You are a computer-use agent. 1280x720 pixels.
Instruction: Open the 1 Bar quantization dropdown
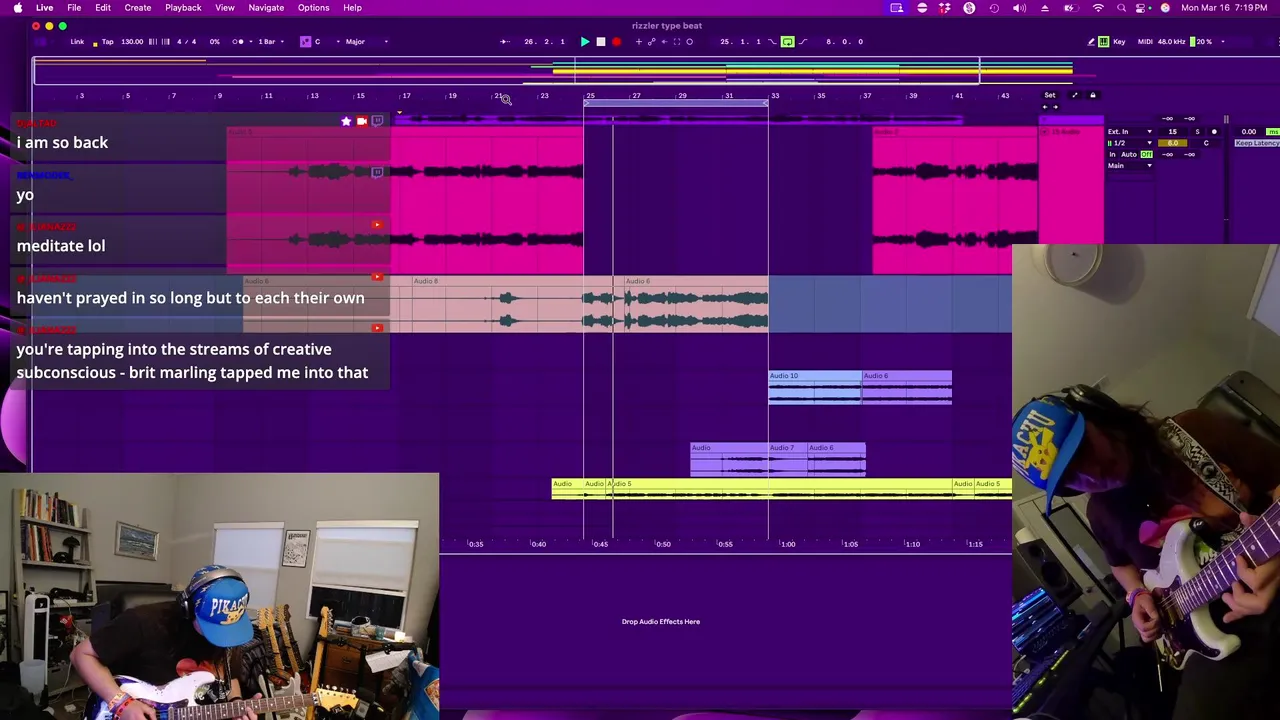(270, 41)
